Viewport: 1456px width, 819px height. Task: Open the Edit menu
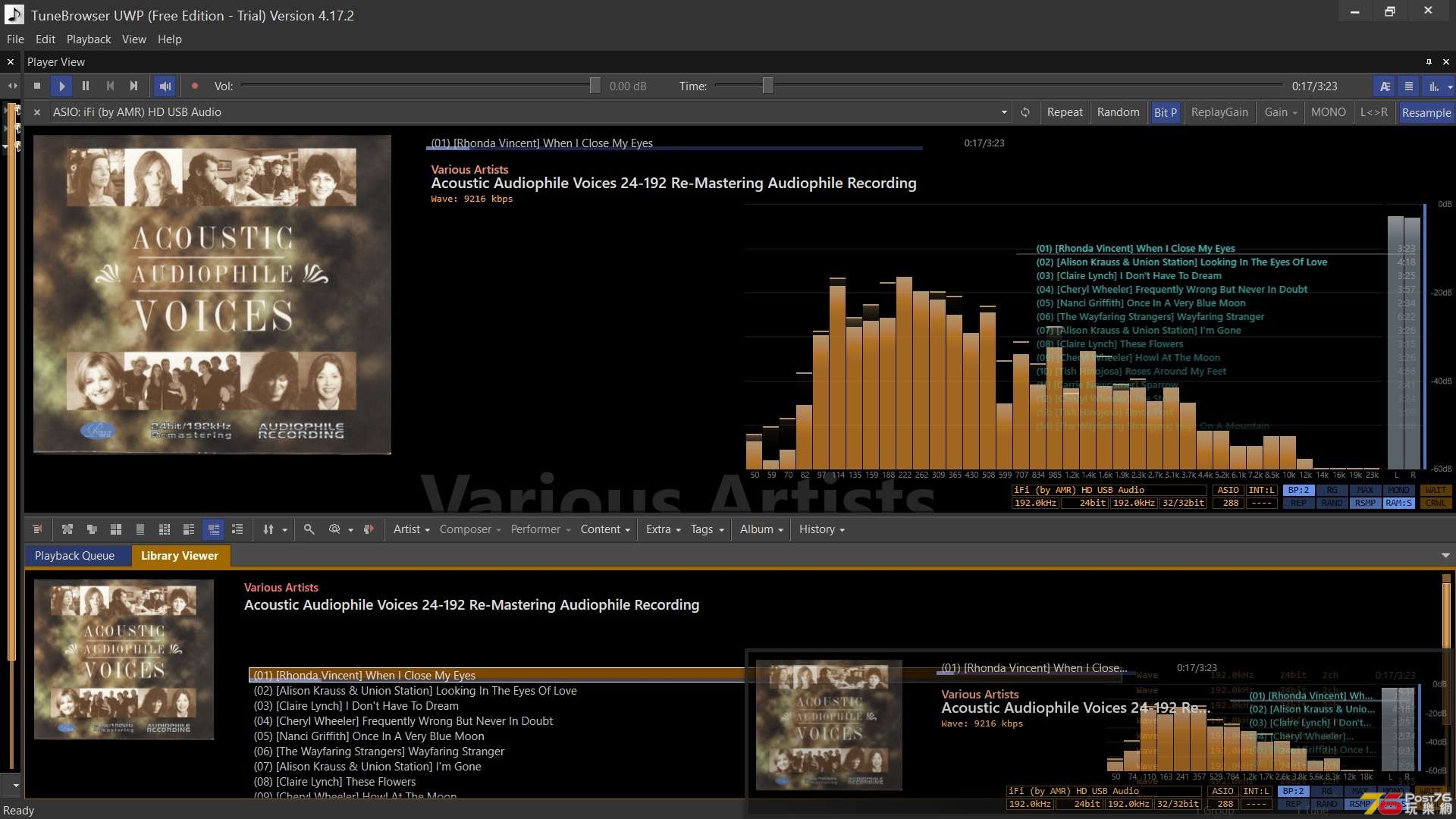(45, 39)
